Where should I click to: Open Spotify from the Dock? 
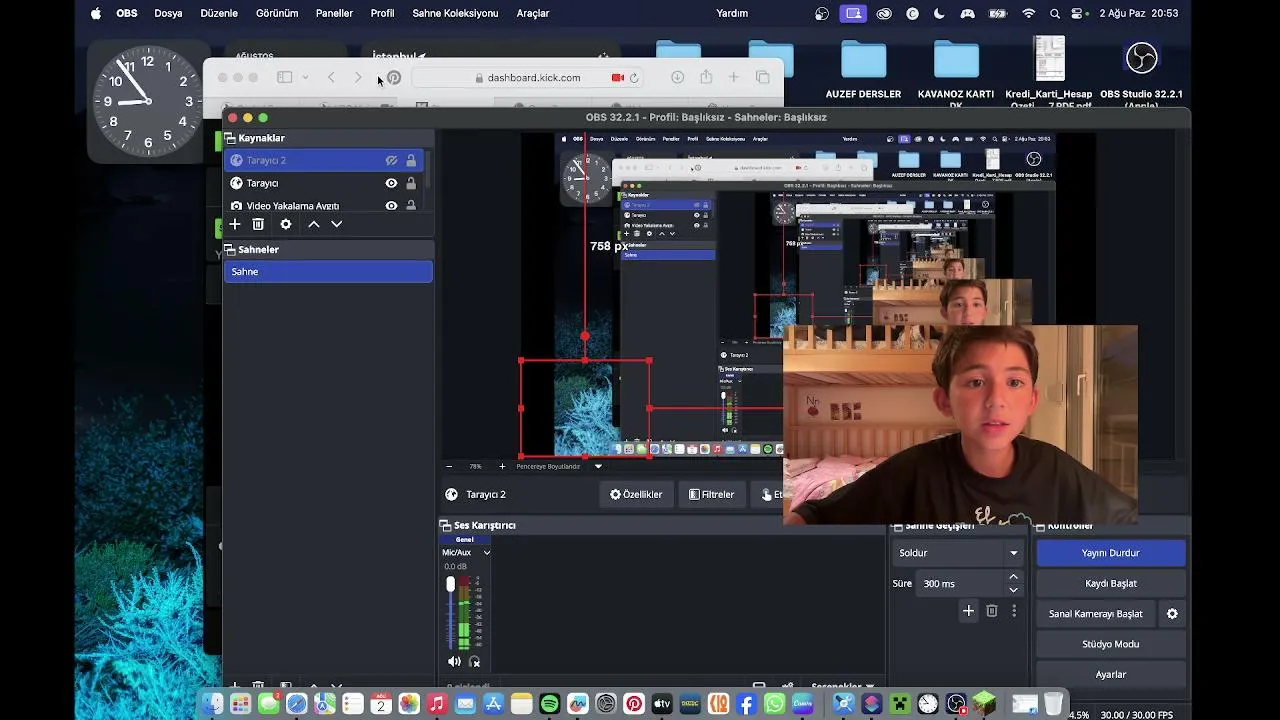549,704
